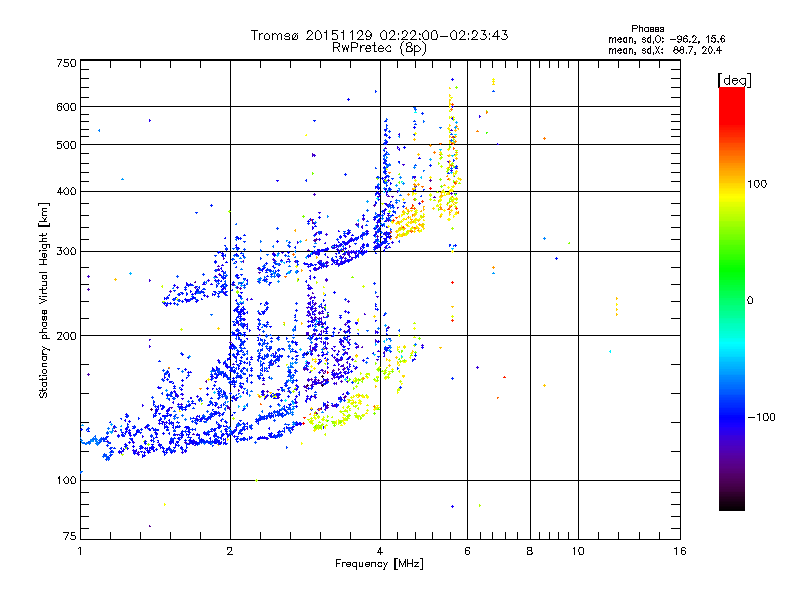Image resolution: width=800 pixels, height=600 pixels.
Task: Click the y-axis tick label '400'
Action: [x=67, y=191]
